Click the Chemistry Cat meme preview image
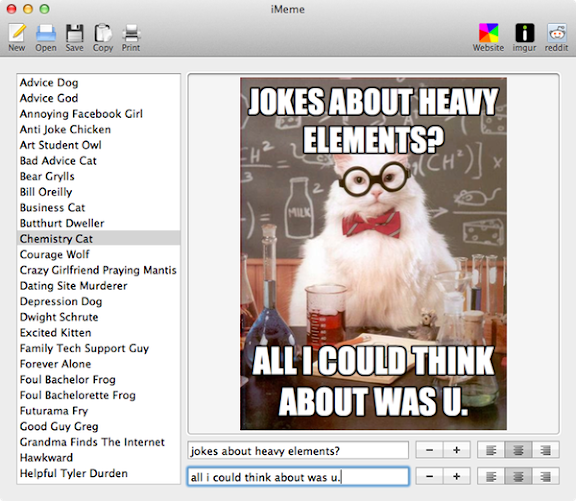Image resolution: width=576 pixels, height=501 pixels. (x=373, y=253)
